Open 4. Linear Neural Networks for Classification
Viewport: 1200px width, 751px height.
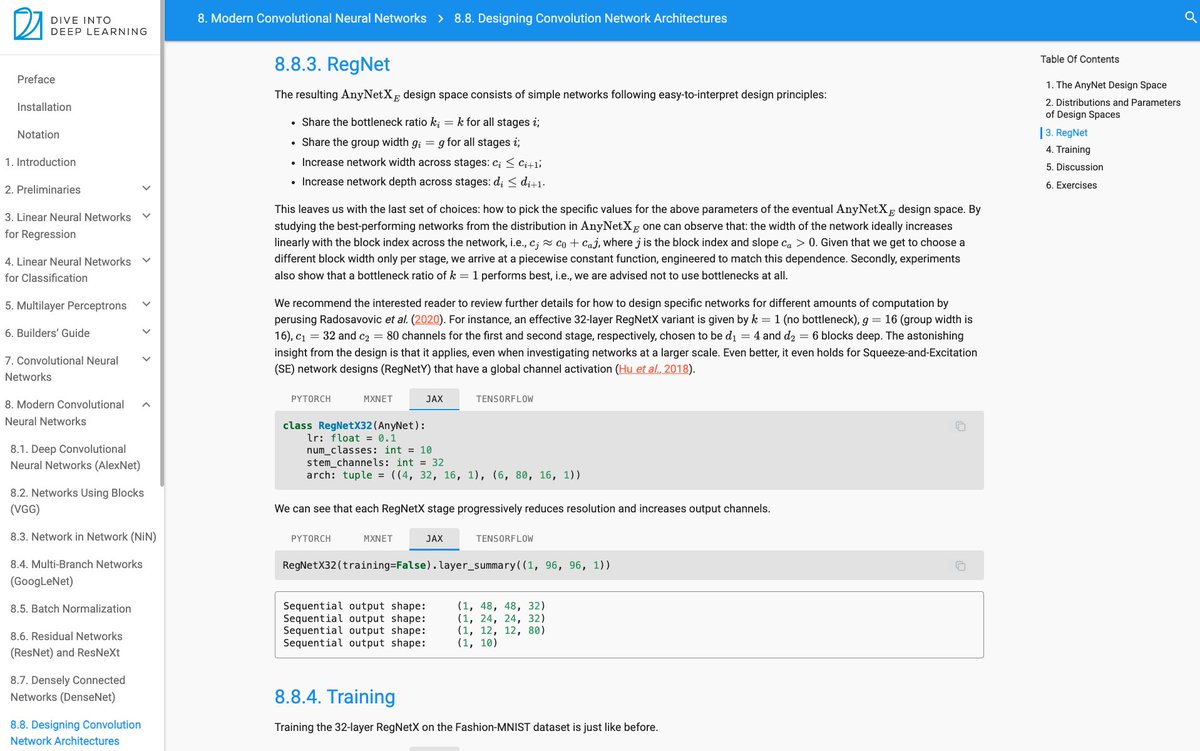pyautogui.click(x=67, y=269)
